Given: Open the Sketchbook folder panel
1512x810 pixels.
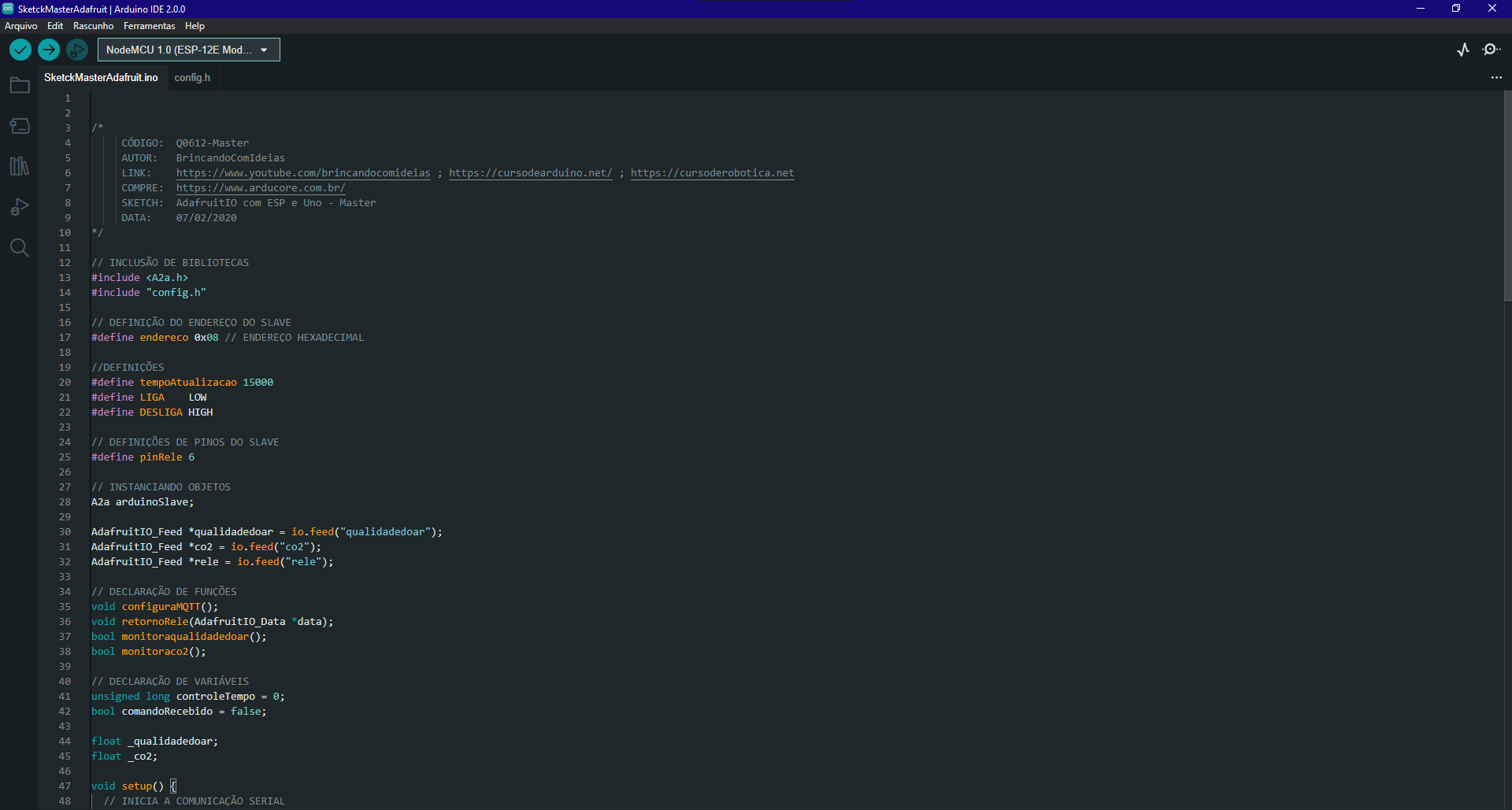Looking at the screenshot, I should coord(20,85).
